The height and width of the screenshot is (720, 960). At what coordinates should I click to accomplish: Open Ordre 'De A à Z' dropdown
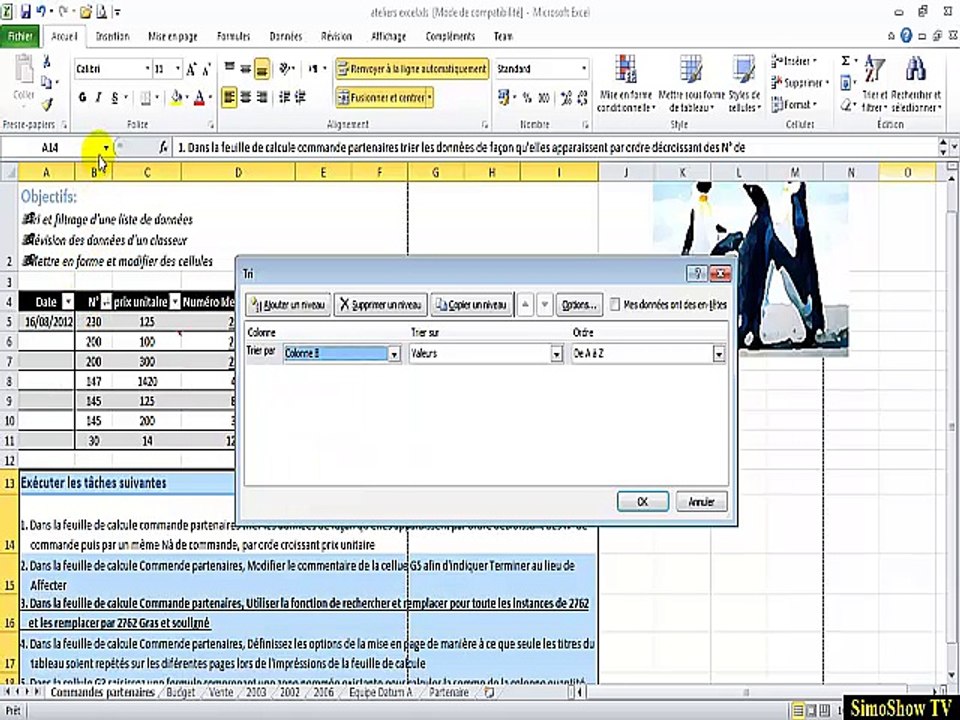click(x=719, y=354)
